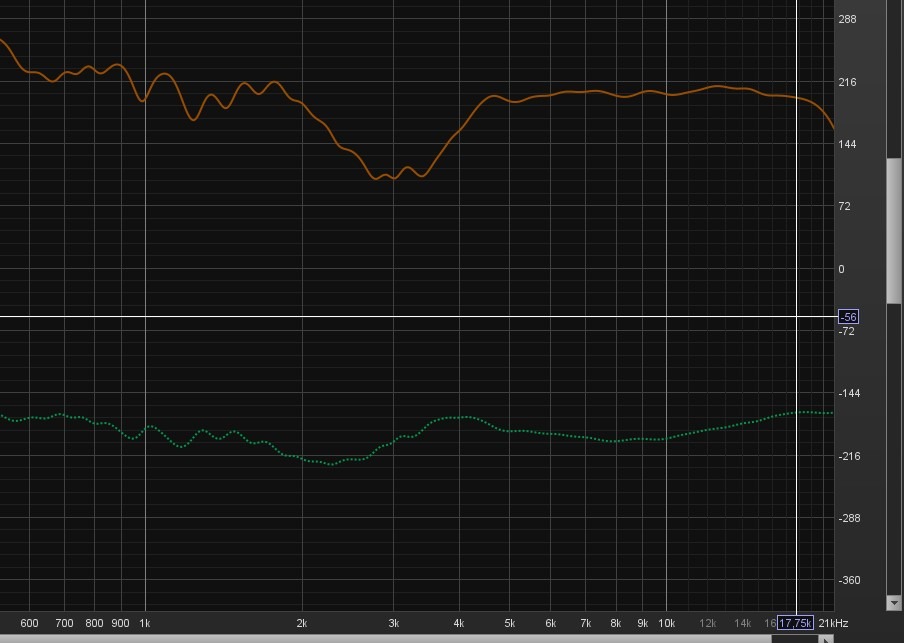Click the 8k frequency axis label
Viewport: 904px width, 643px height.
[x=616, y=623]
